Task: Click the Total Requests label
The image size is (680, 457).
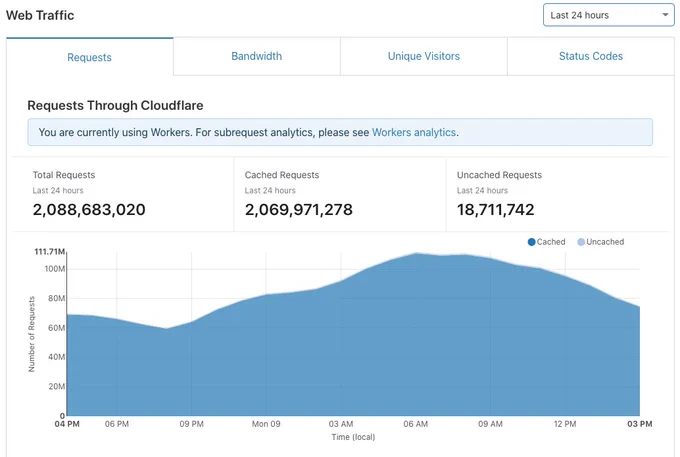Action: [x=64, y=175]
